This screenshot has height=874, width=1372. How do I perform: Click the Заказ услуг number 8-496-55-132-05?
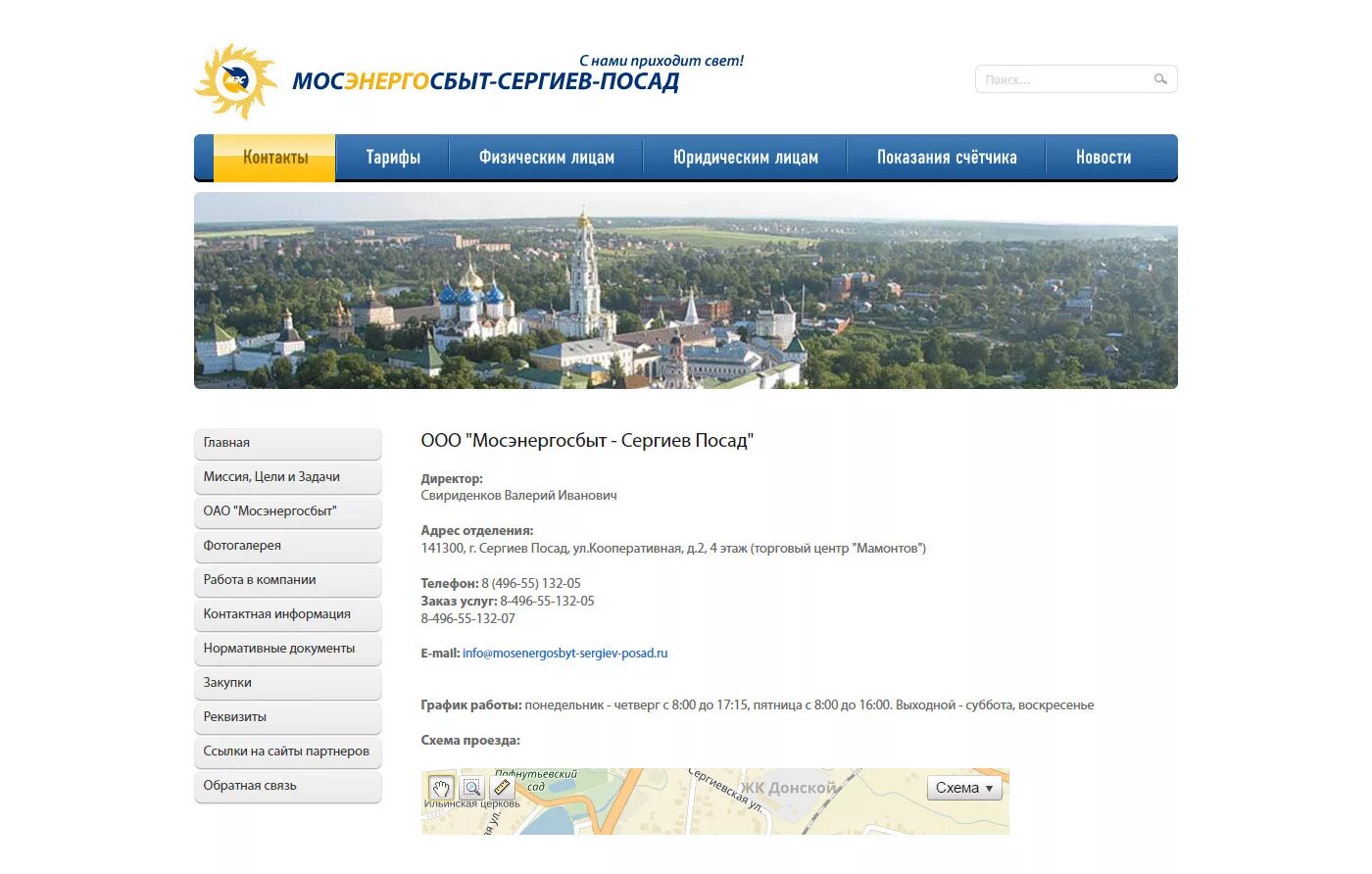(x=548, y=601)
